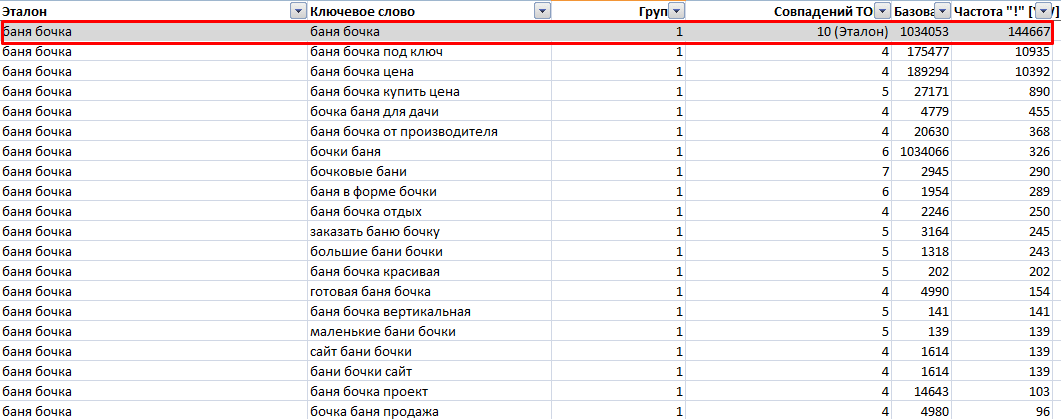The height and width of the screenshot is (419, 1061).
Task: Open the Группа column filter arrow
Action: [x=676, y=11]
